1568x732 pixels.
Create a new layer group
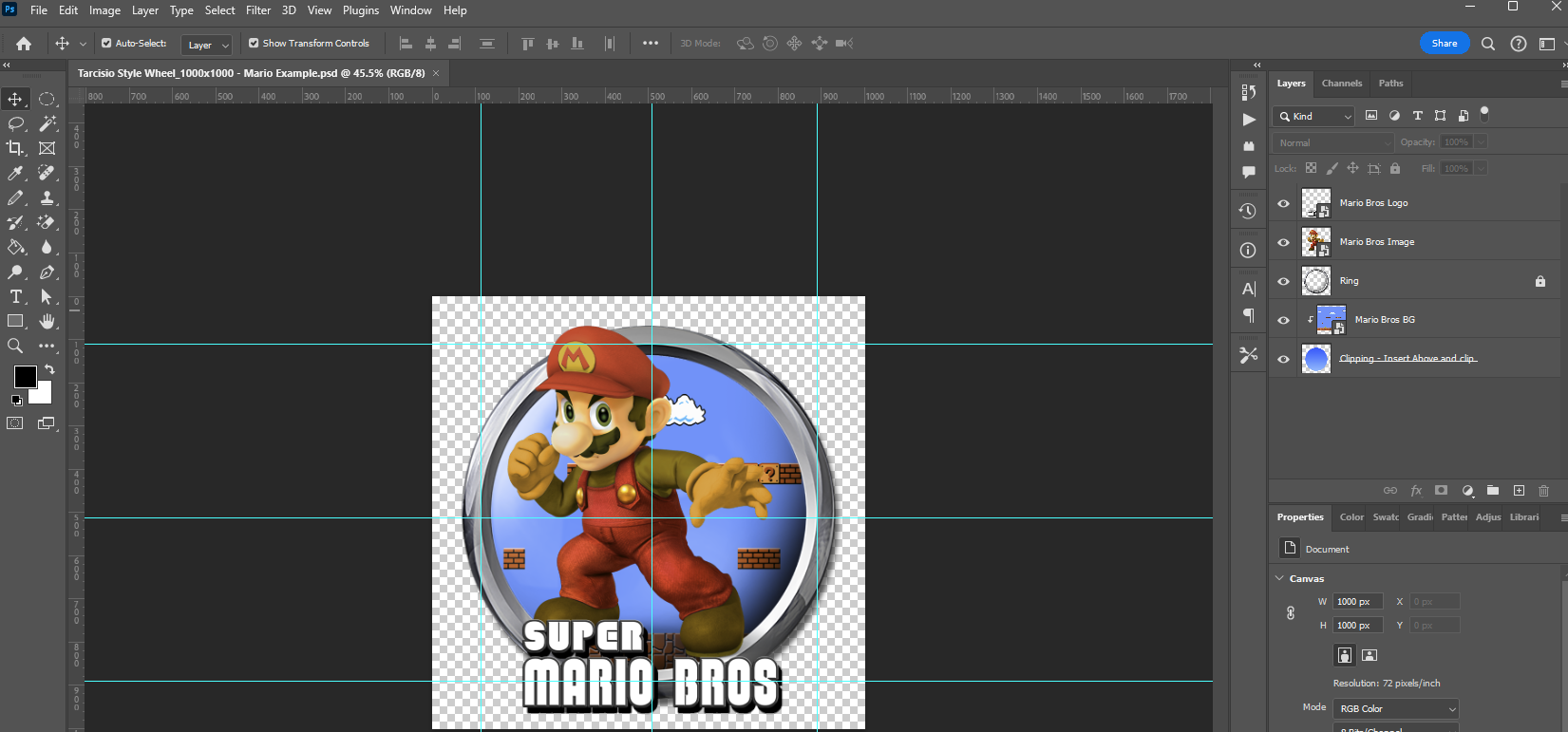tap(1493, 491)
